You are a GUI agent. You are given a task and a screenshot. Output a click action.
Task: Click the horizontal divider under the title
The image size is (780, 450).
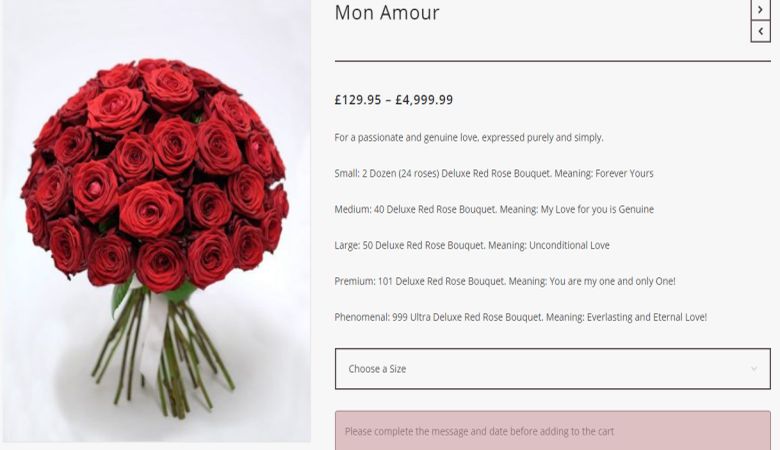click(x=553, y=61)
